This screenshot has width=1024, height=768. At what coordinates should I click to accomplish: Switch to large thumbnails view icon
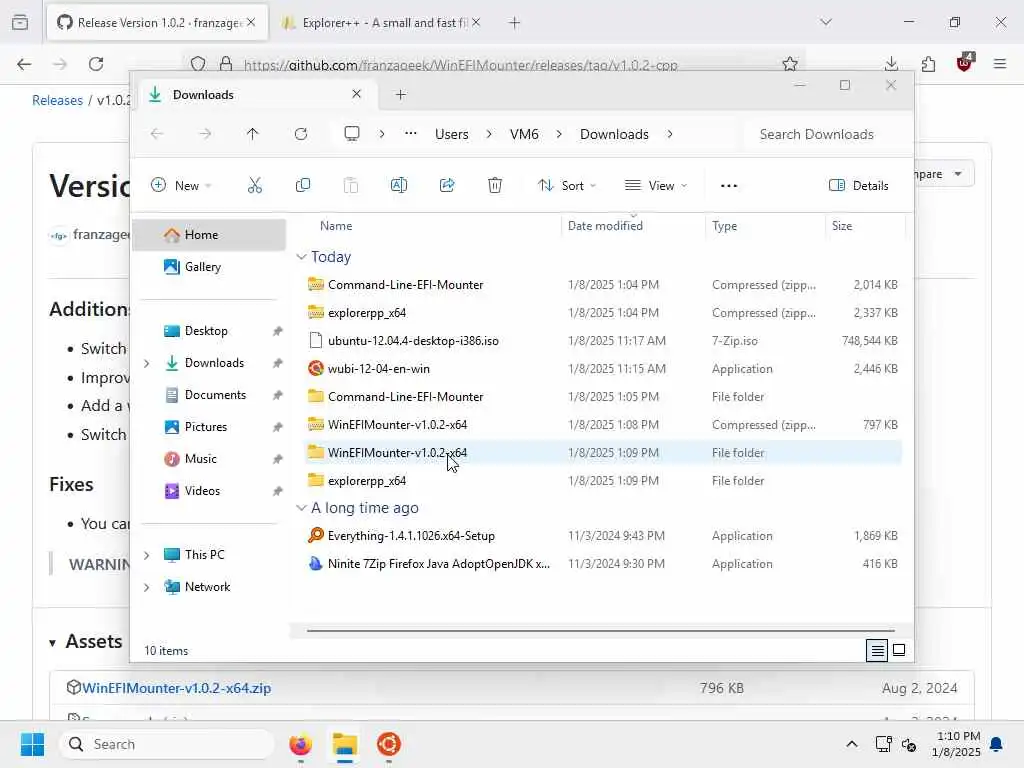point(899,650)
